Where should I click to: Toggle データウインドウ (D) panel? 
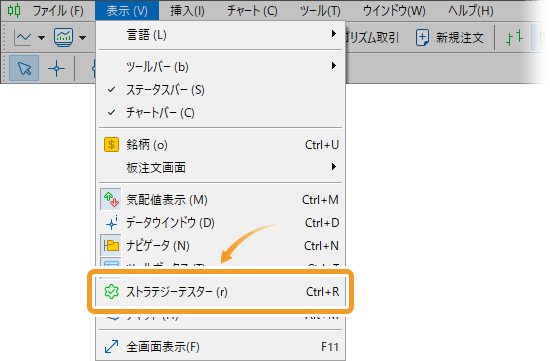tap(220, 223)
